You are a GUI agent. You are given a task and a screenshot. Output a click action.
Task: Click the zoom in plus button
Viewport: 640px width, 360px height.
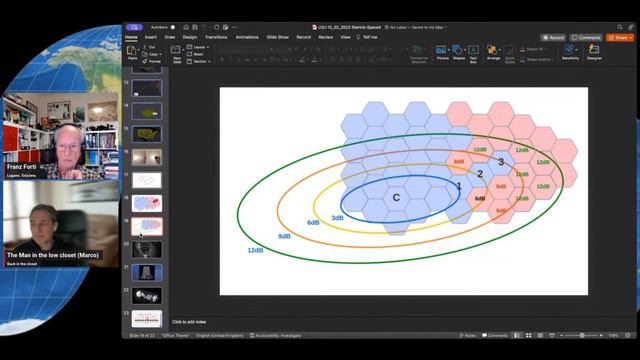click(601, 336)
